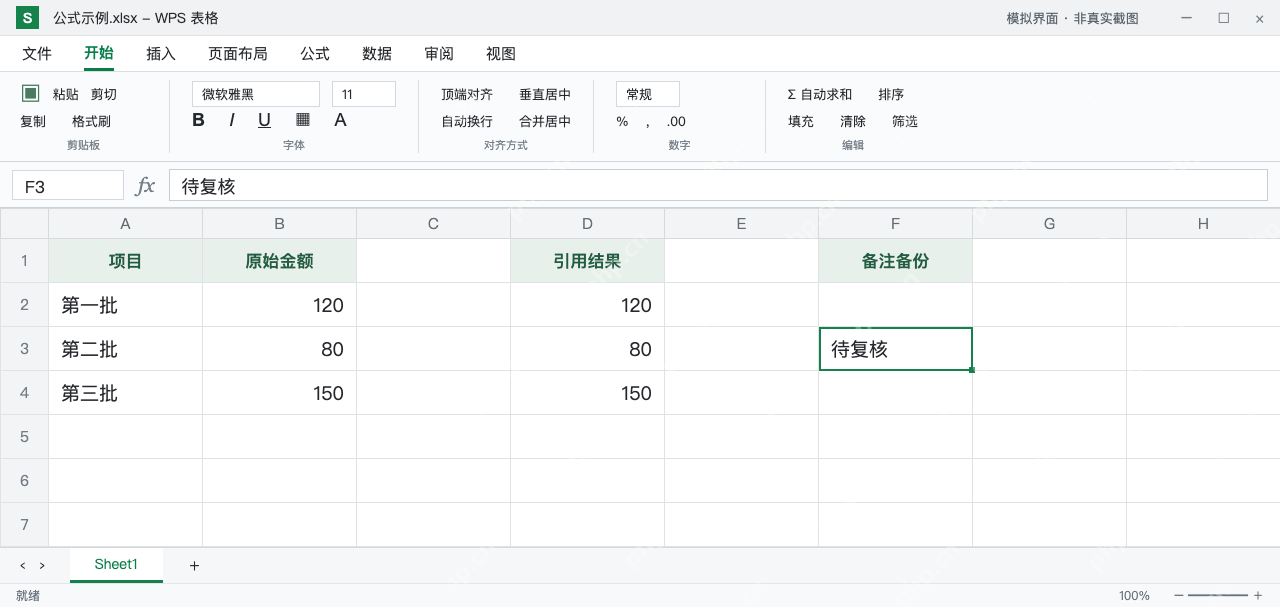Go to next sheet arrow
The height and width of the screenshot is (608, 1280).
(42, 566)
